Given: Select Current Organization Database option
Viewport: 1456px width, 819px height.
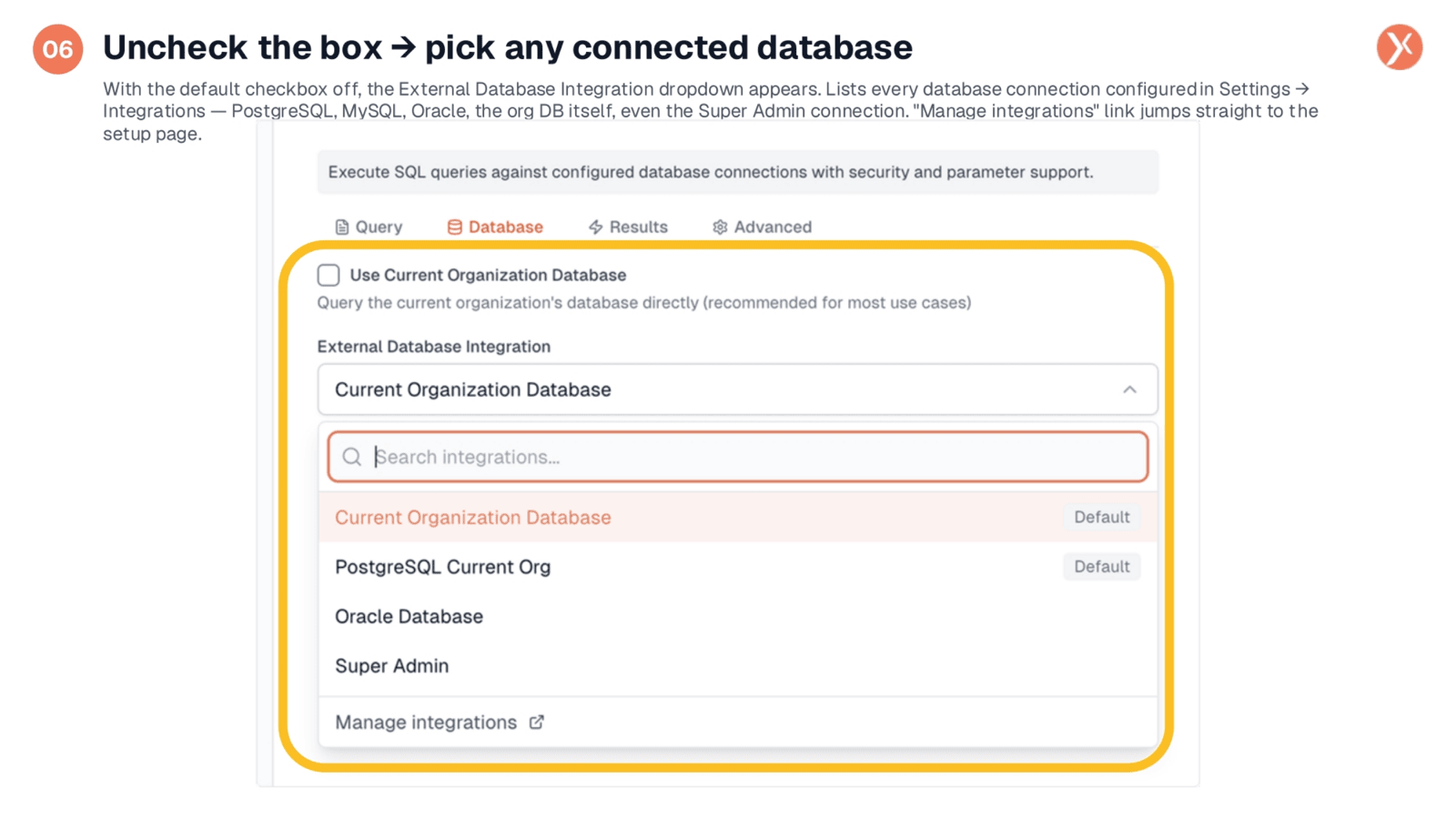Looking at the screenshot, I should coord(737,517).
